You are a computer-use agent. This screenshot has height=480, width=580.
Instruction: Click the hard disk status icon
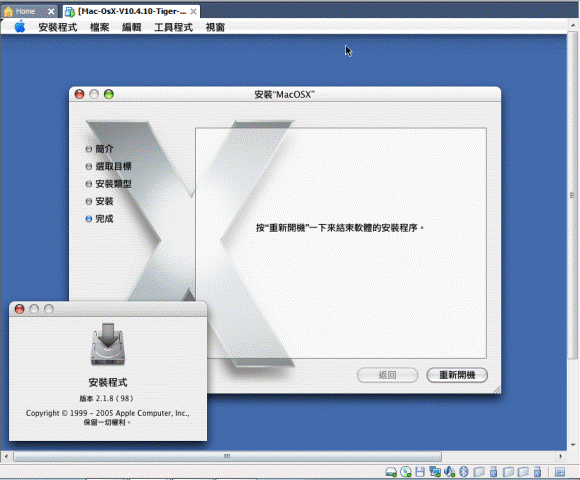point(391,472)
